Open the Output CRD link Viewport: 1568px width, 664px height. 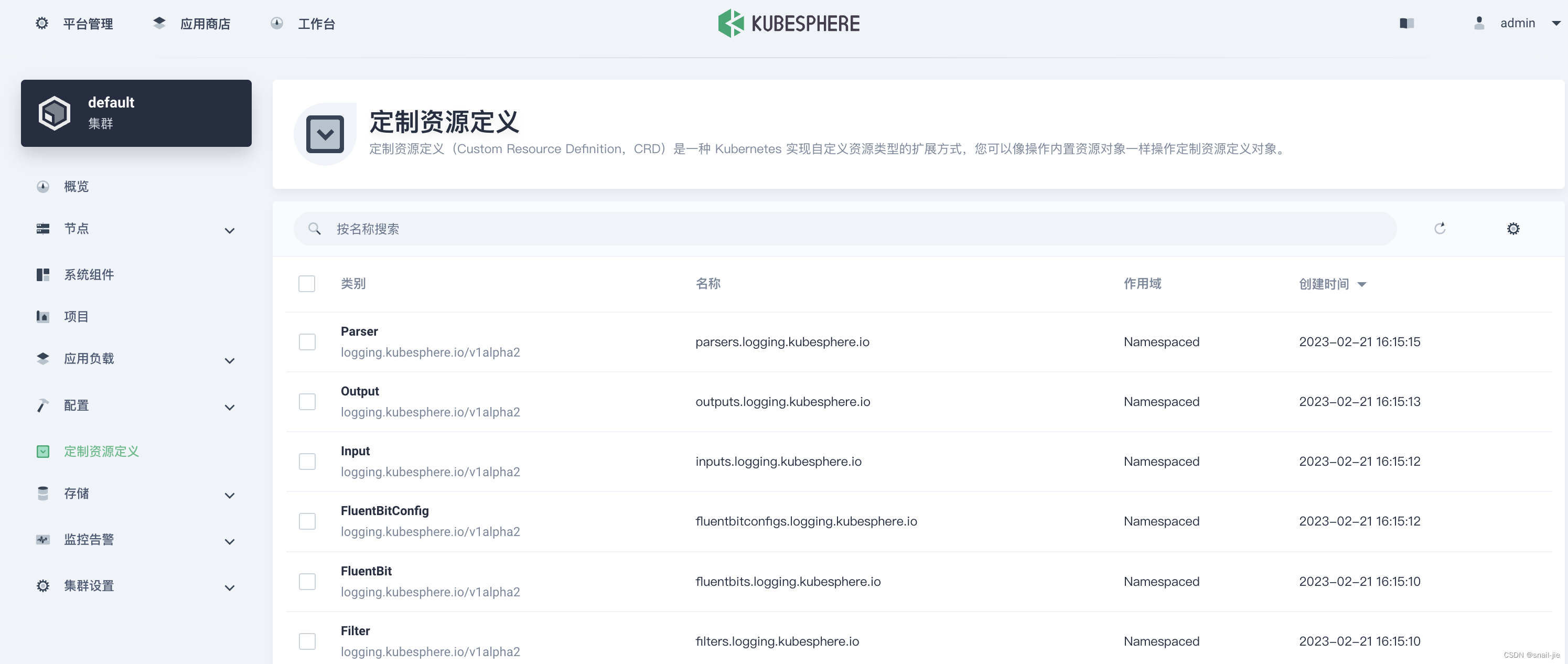click(x=360, y=391)
